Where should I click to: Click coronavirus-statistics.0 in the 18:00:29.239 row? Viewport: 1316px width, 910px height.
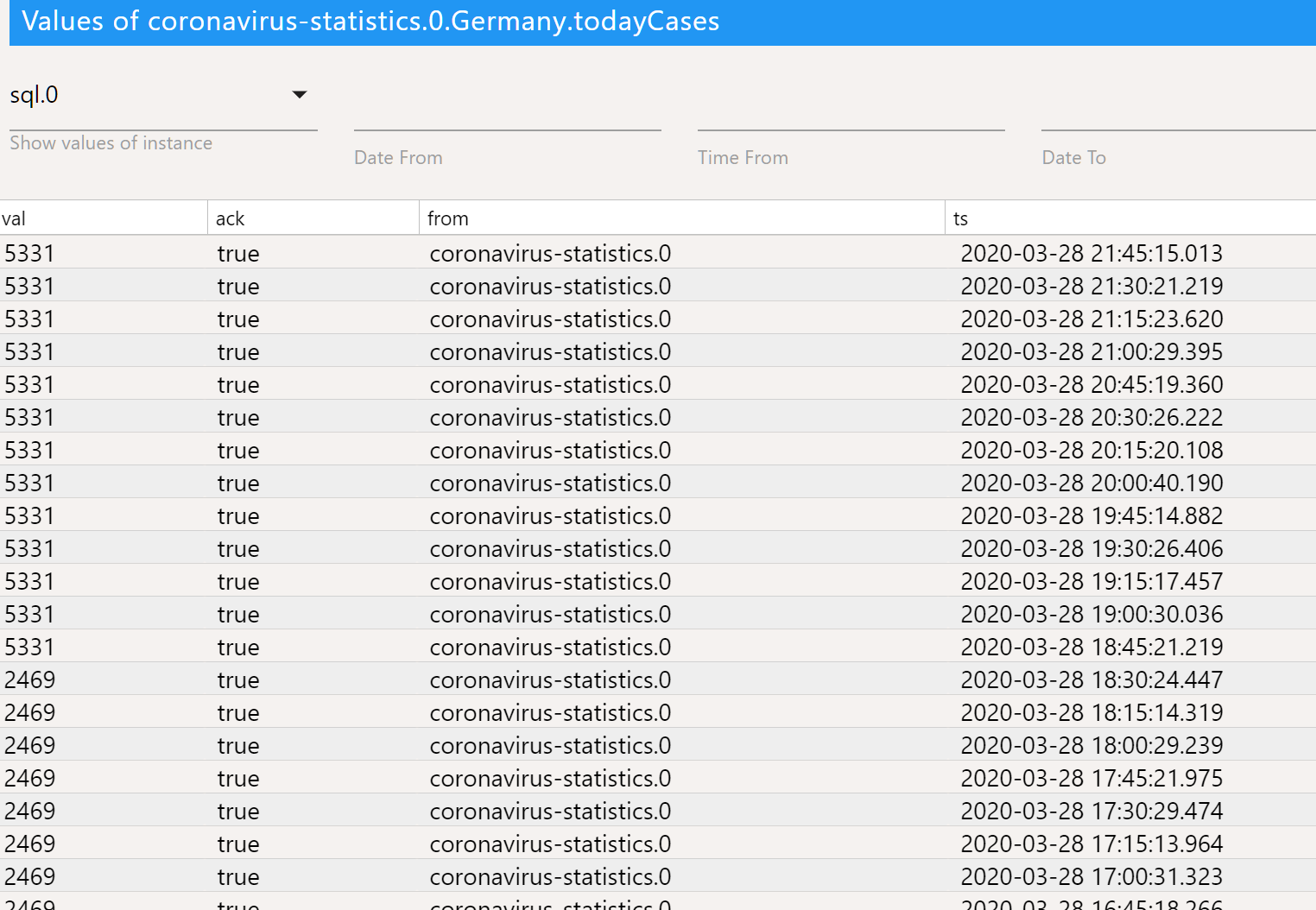click(550, 745)
